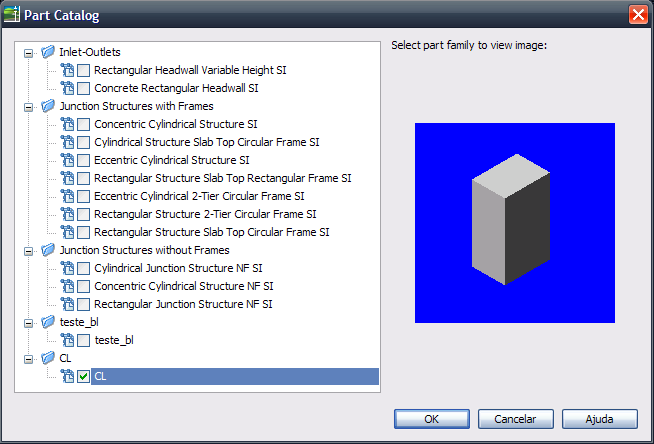
Task: Check Rectangular Headwall Variable Height SI
Action: coord(83,70)
